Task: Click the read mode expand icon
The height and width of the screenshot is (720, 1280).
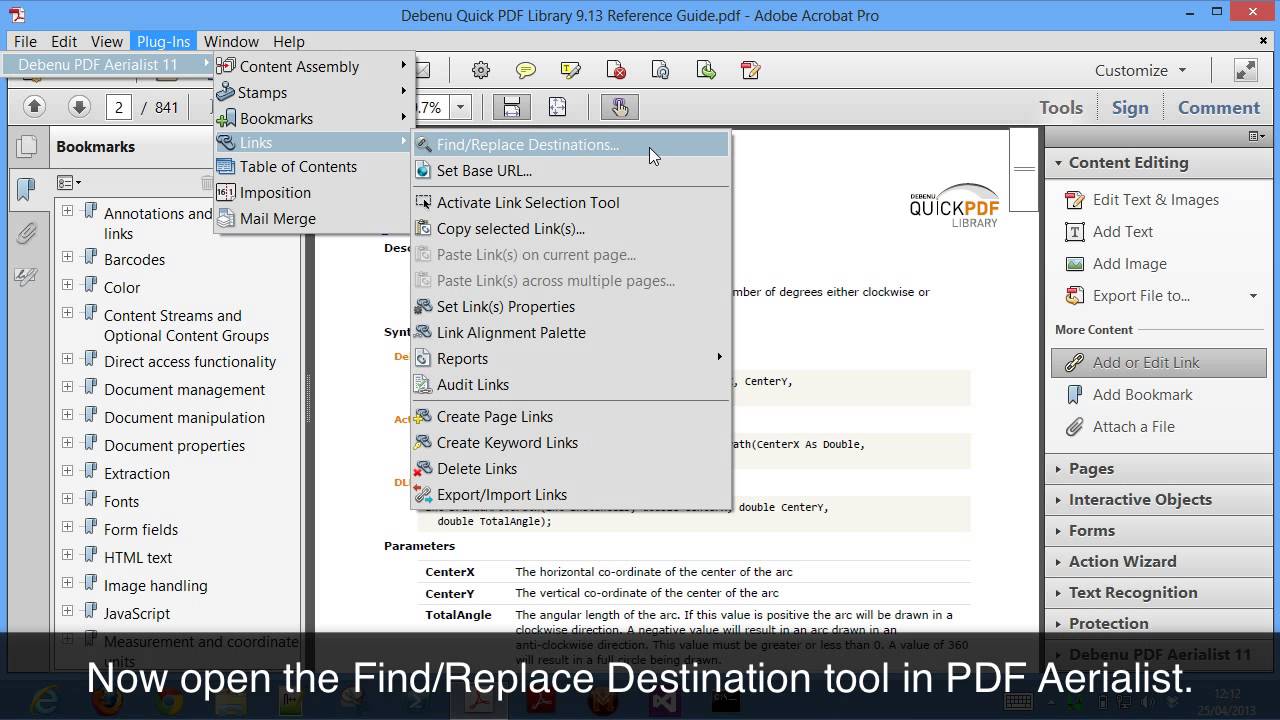Action: 1245,70
